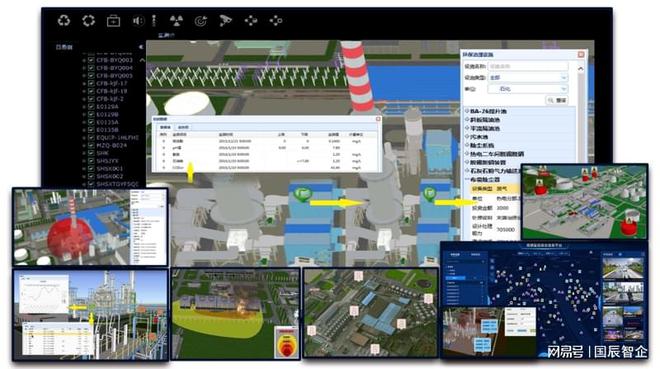
Task: Click the radar scan toolbar icon
Action: [201, 20]
